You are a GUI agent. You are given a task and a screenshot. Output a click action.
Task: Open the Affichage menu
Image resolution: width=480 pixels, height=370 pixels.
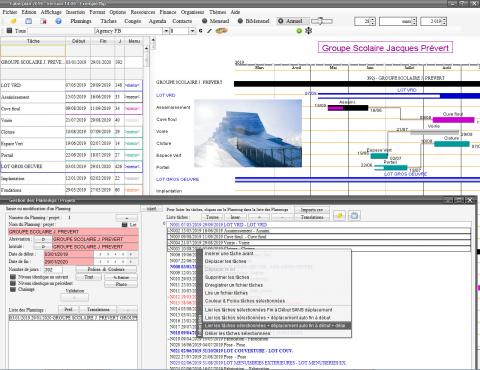51,12
